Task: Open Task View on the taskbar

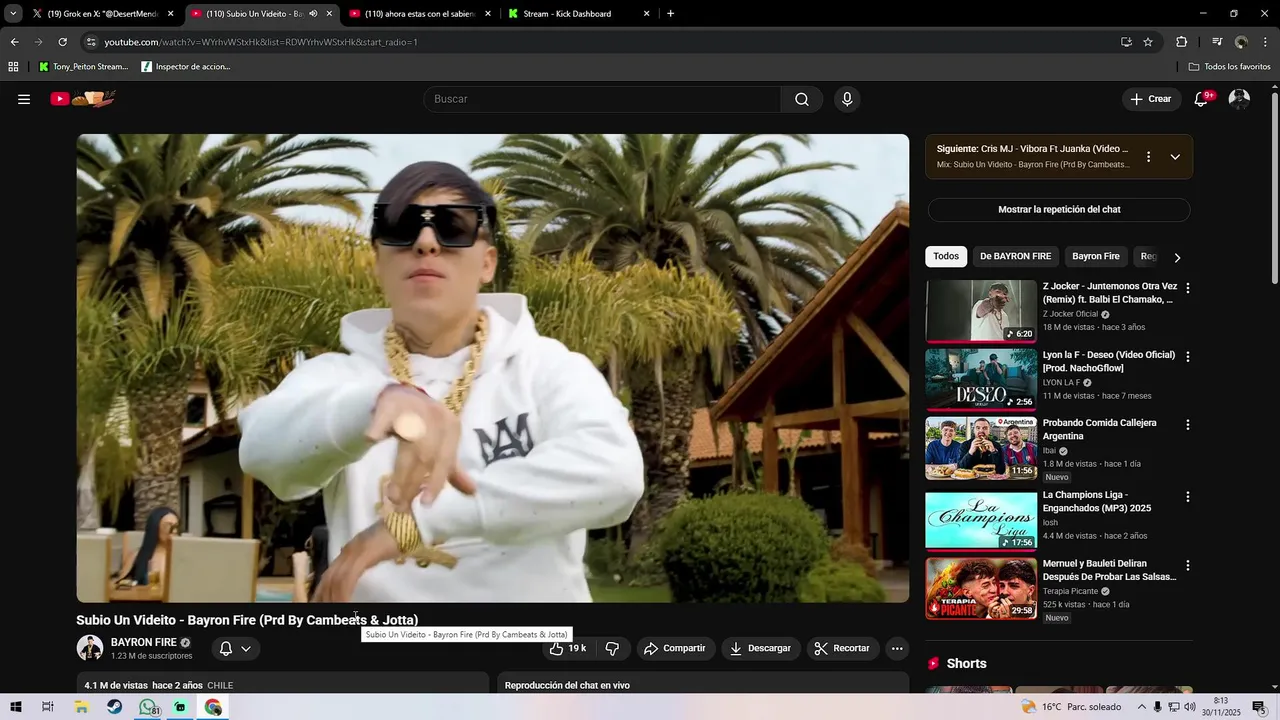Action: point(47,707)
